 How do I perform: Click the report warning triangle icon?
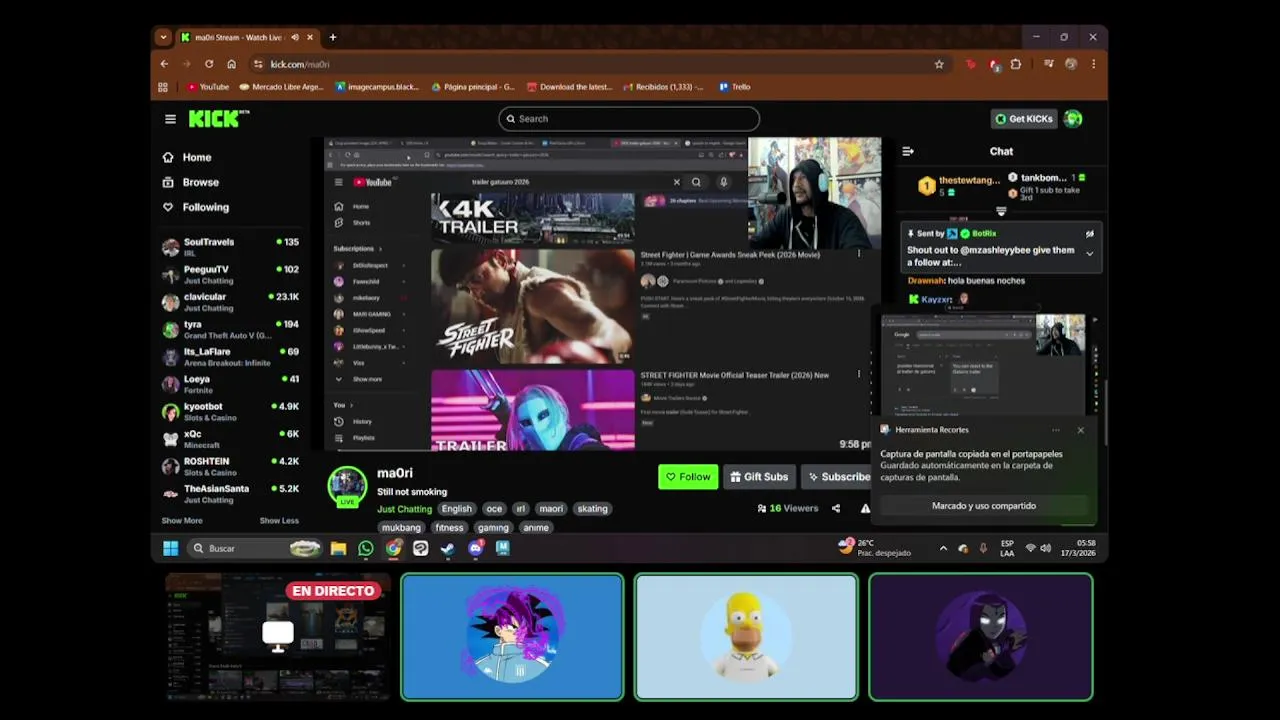click(x=865, y=508)
